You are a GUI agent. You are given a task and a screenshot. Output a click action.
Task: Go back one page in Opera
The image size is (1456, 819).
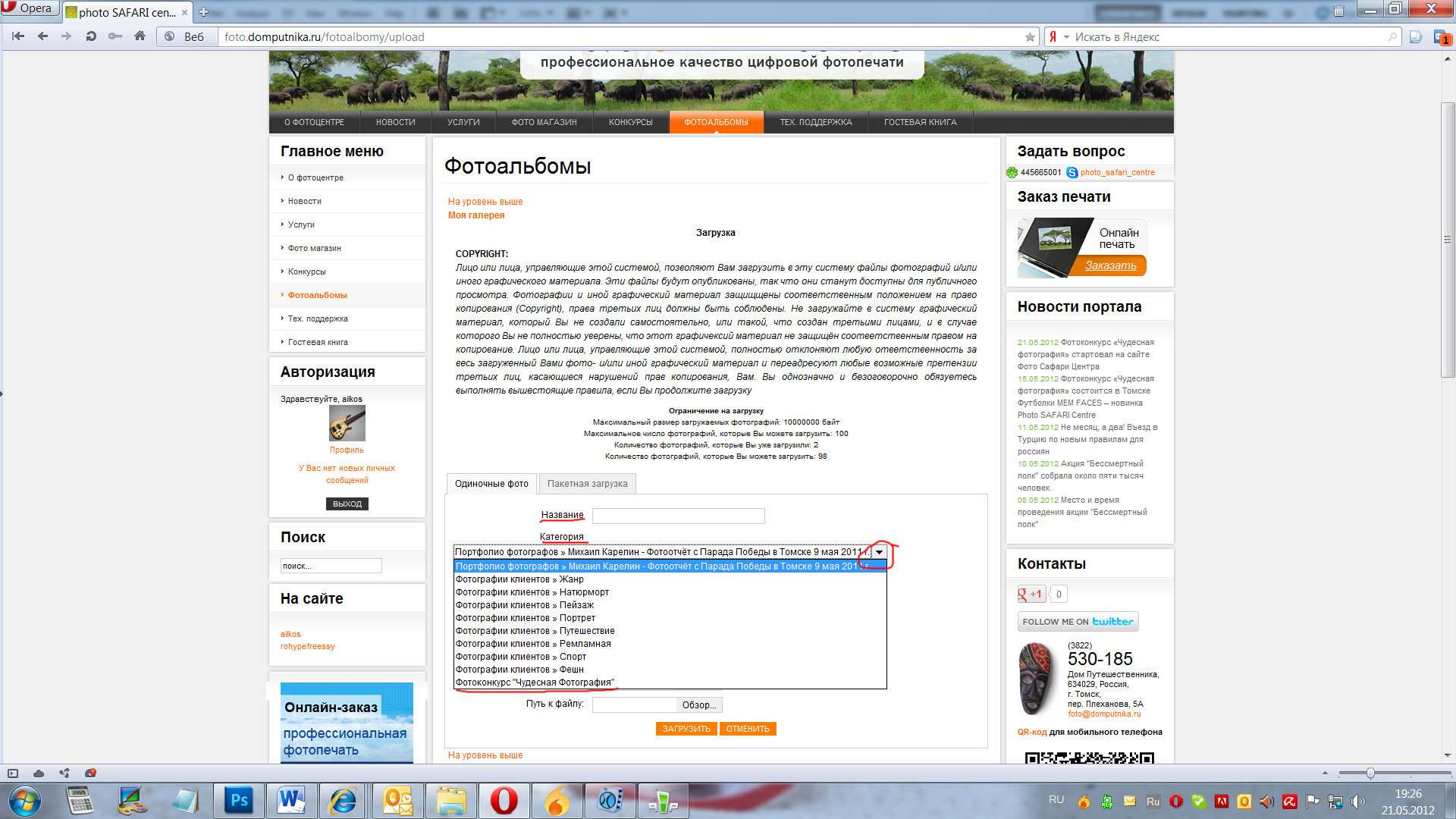[x=42, y=36]
